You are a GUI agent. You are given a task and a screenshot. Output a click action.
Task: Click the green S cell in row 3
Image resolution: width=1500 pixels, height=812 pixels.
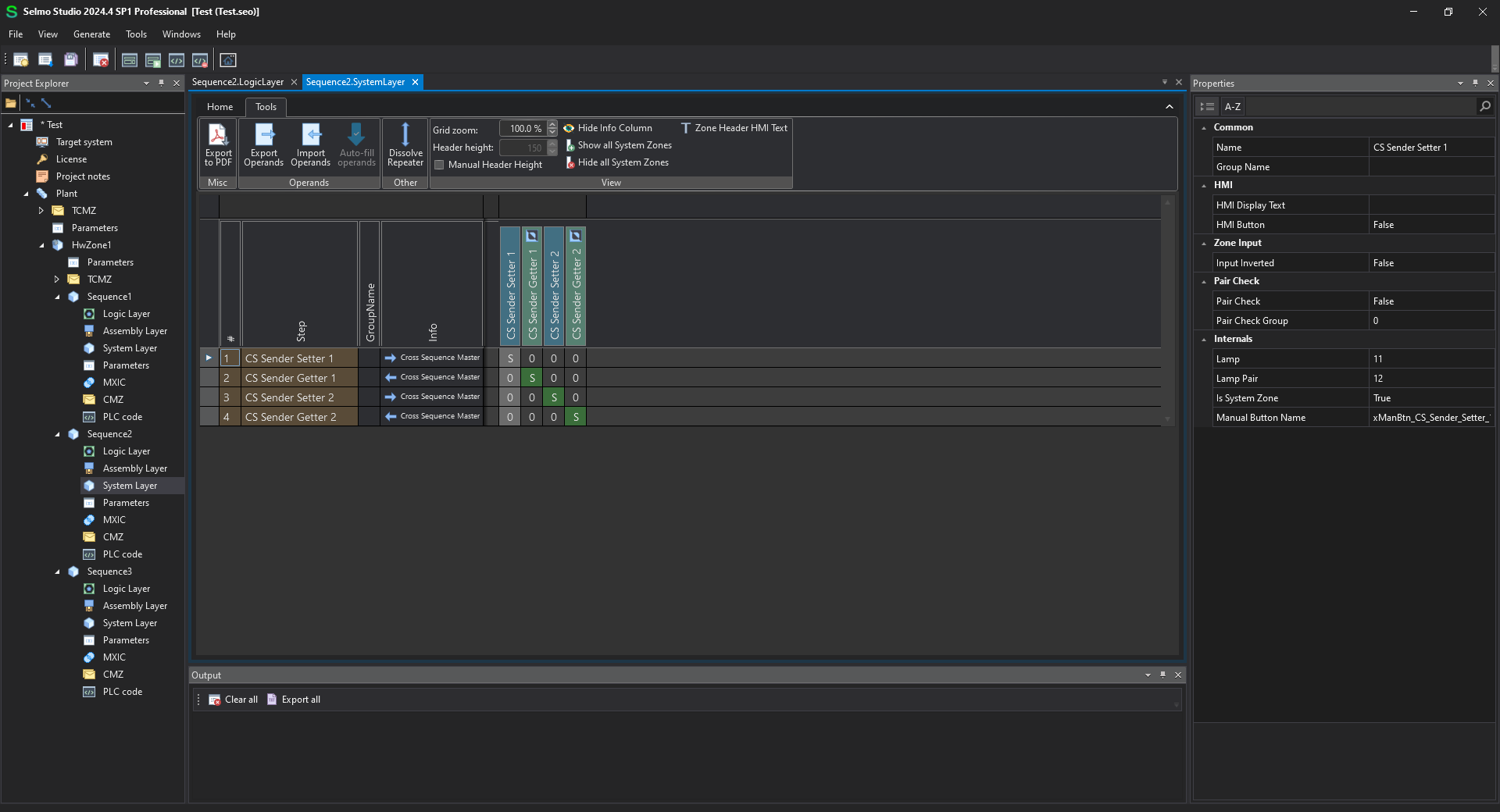point(554,397)
